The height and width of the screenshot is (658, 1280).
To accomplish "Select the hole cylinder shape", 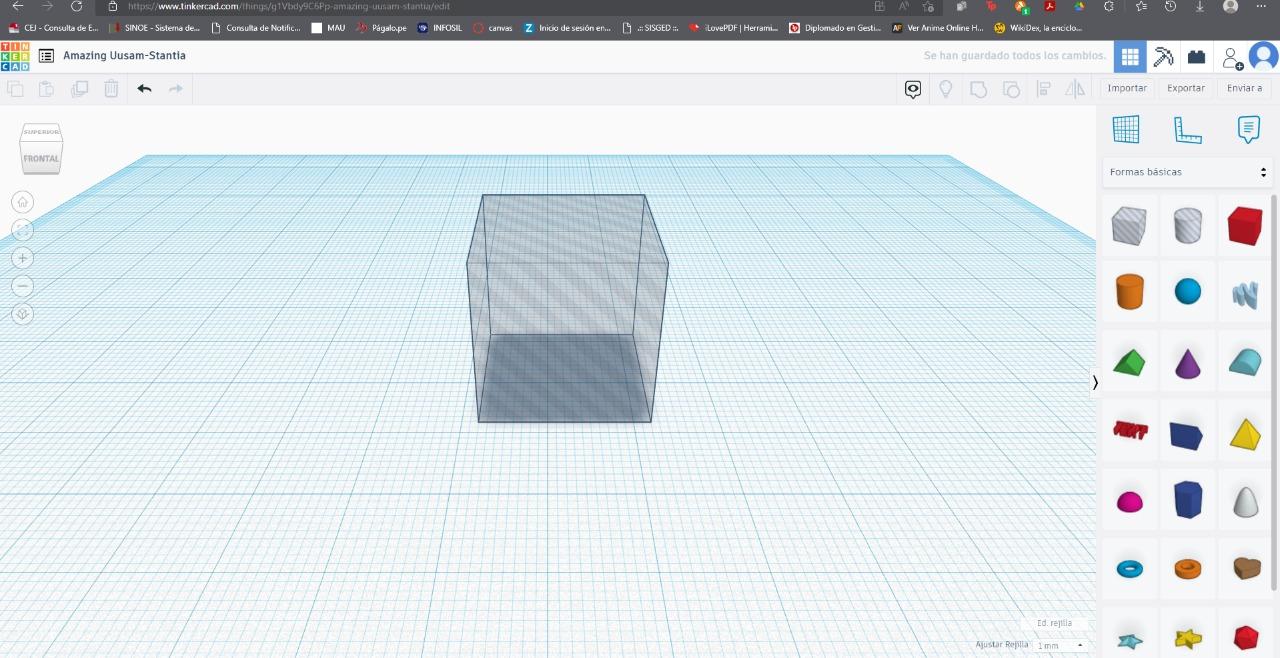I will point(1187,226).
